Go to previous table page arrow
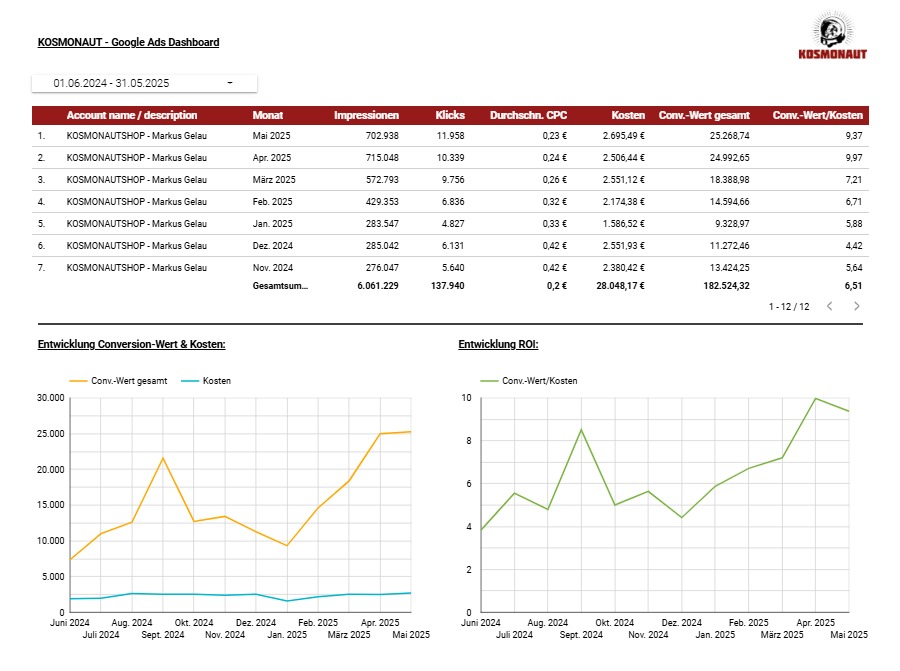The width and height of the screenshot is (900, 671). click(829, 306)
